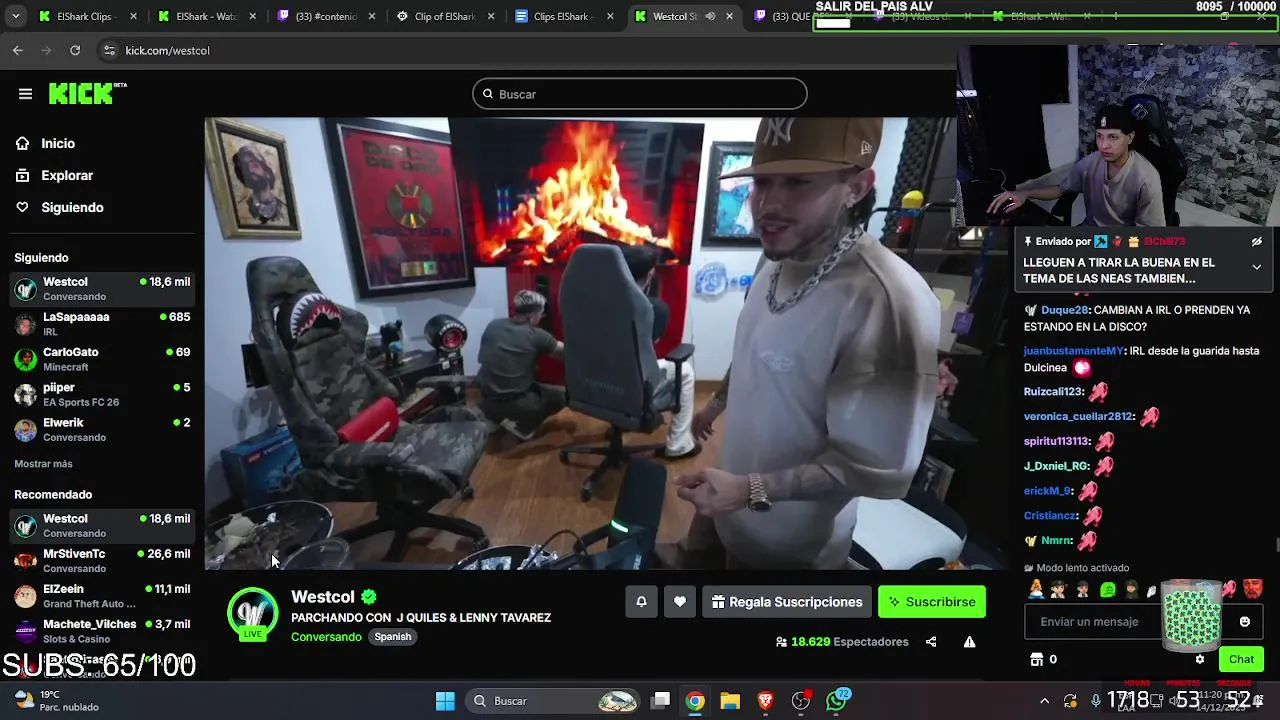Click the report warning triangle icon

(x=969, y=642)
